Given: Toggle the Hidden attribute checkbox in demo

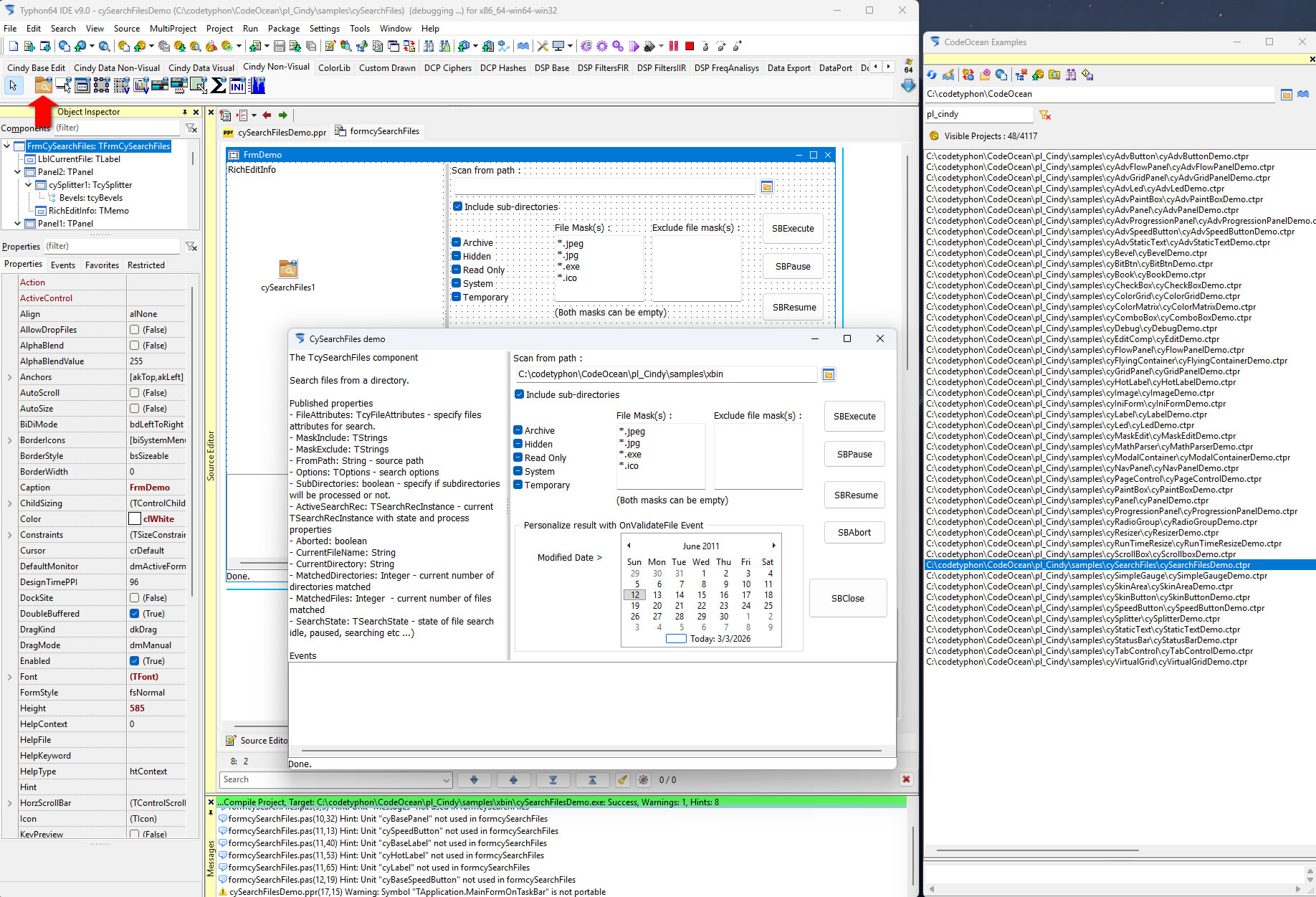Looking at the screenshot, I should click(518, 444).
